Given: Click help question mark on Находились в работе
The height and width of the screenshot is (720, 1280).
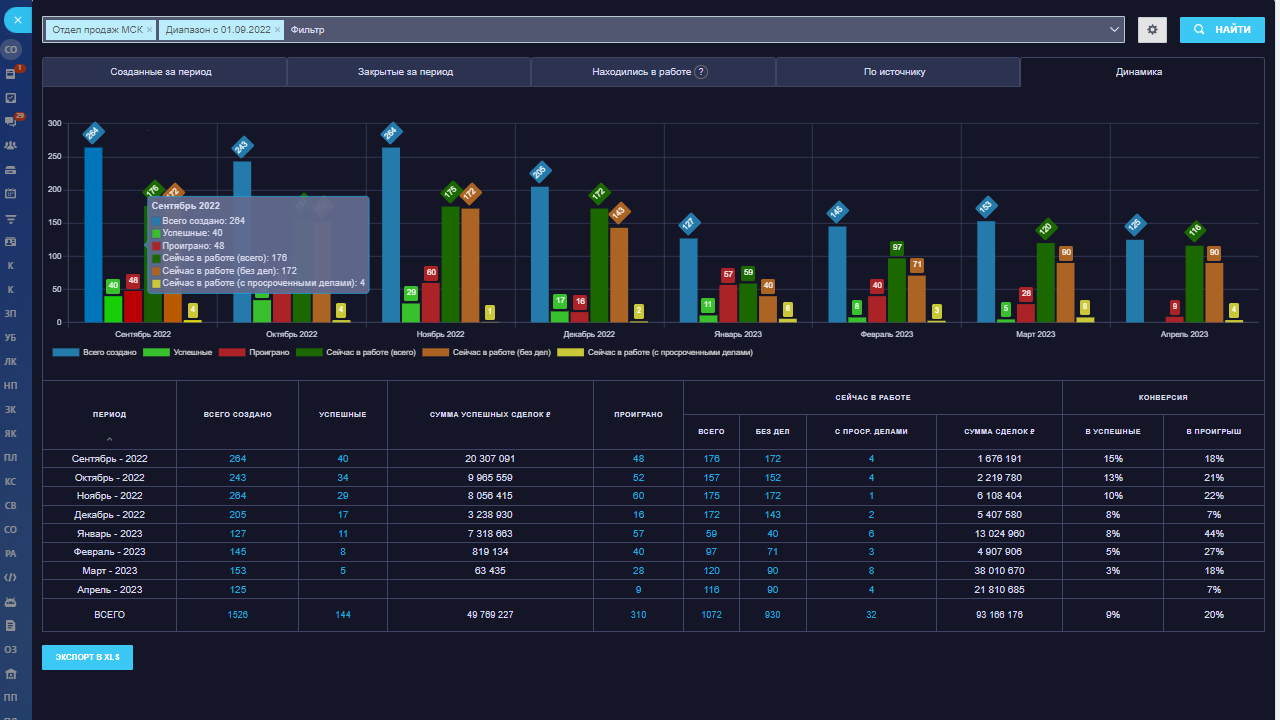Looking at the screenshot, I should coord(701,72).
